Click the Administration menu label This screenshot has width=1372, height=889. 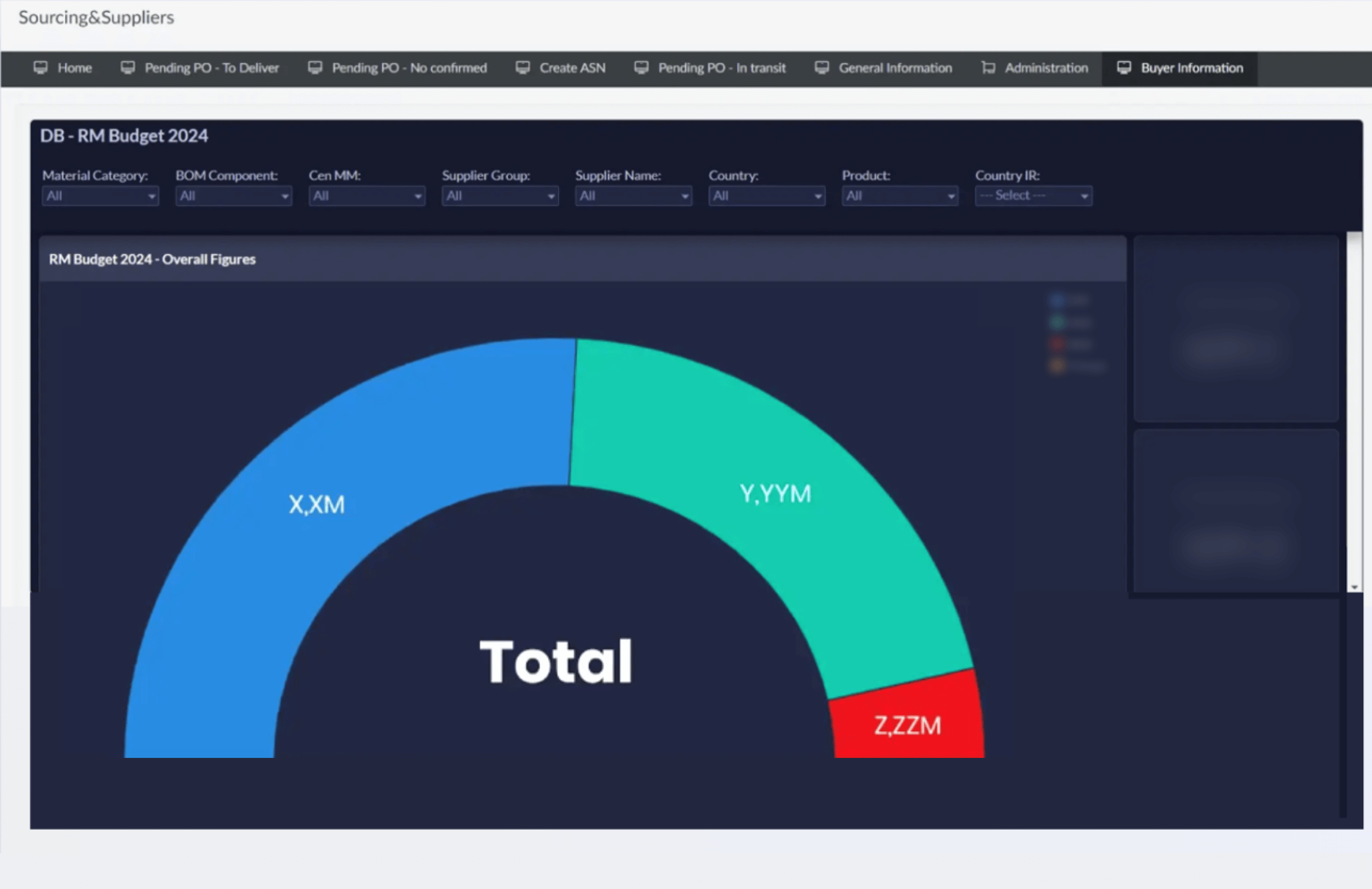[1046, 68]
